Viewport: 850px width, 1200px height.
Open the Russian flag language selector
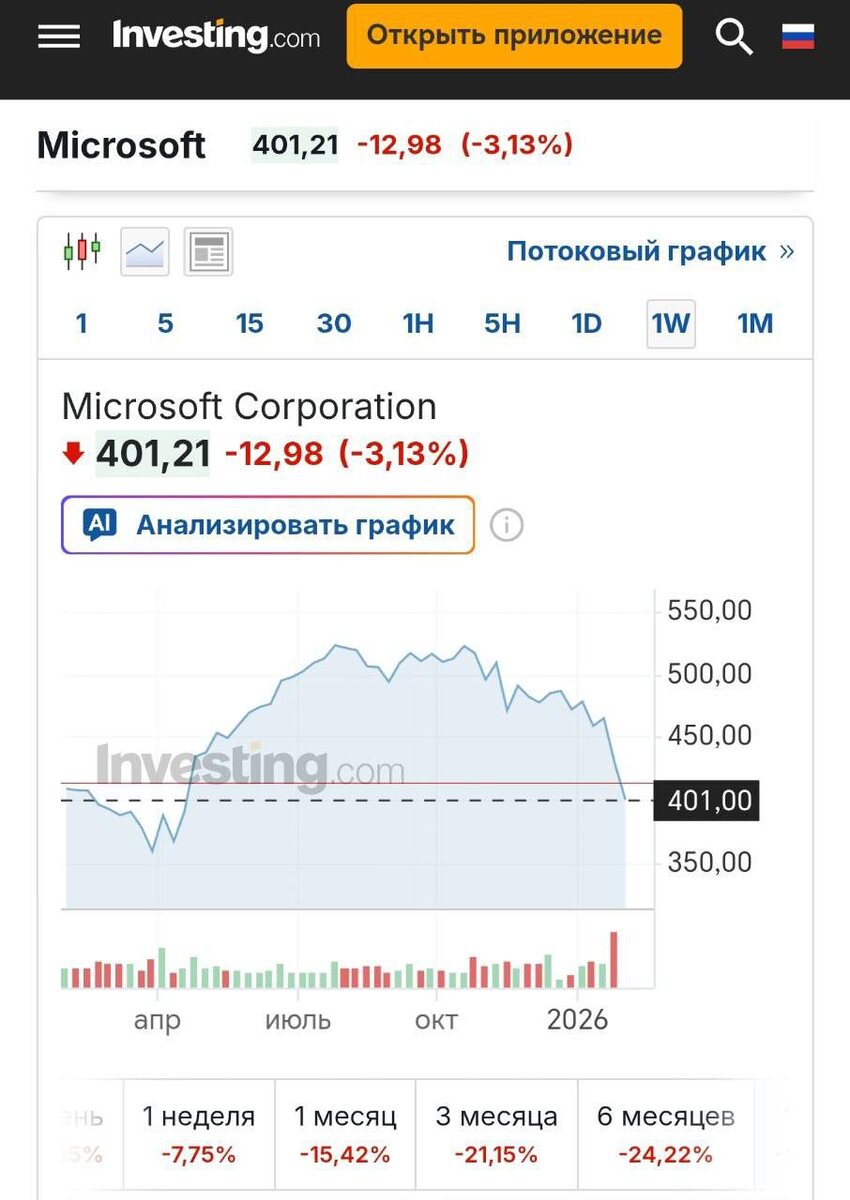click(797, 37)
